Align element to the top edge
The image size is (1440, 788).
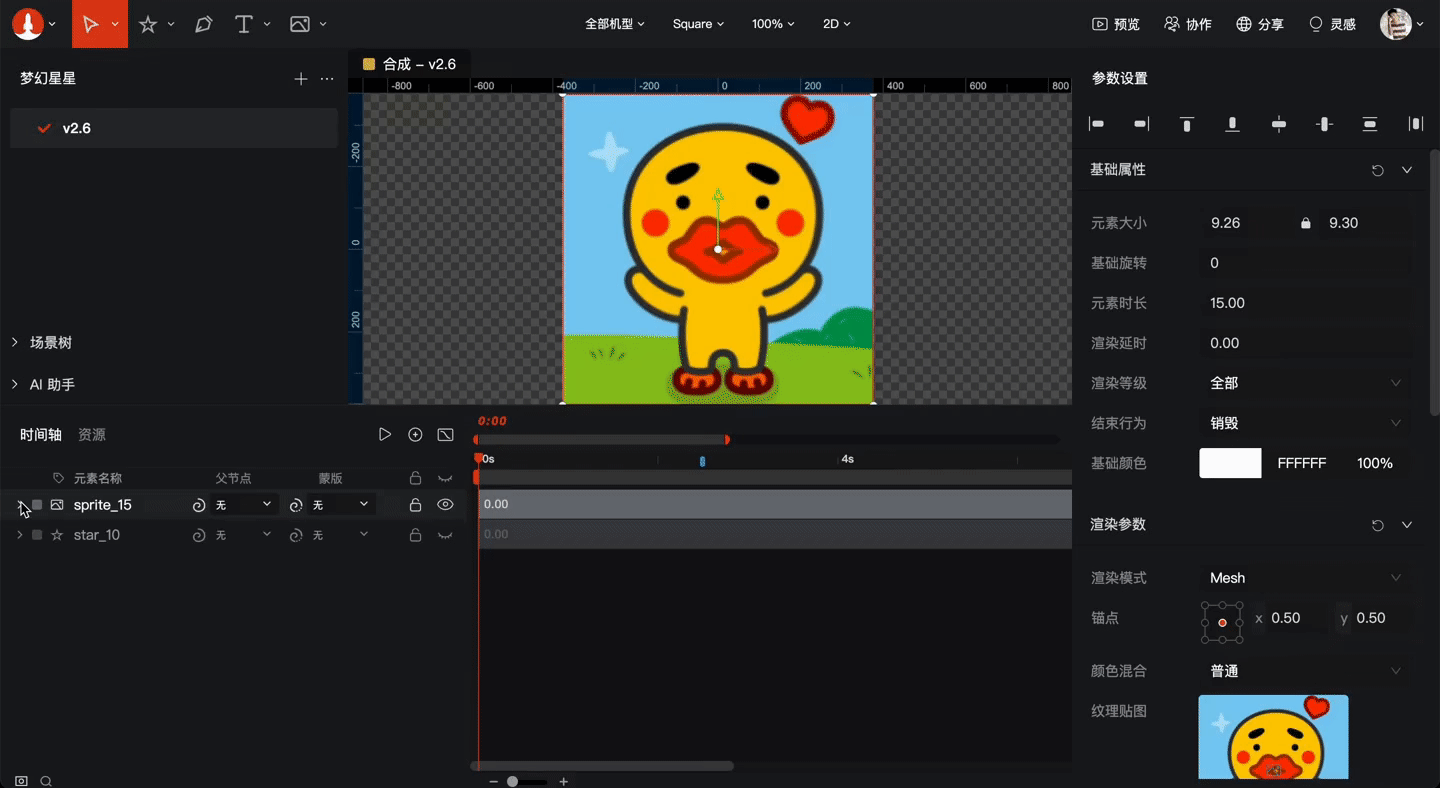click(1187, 124)
